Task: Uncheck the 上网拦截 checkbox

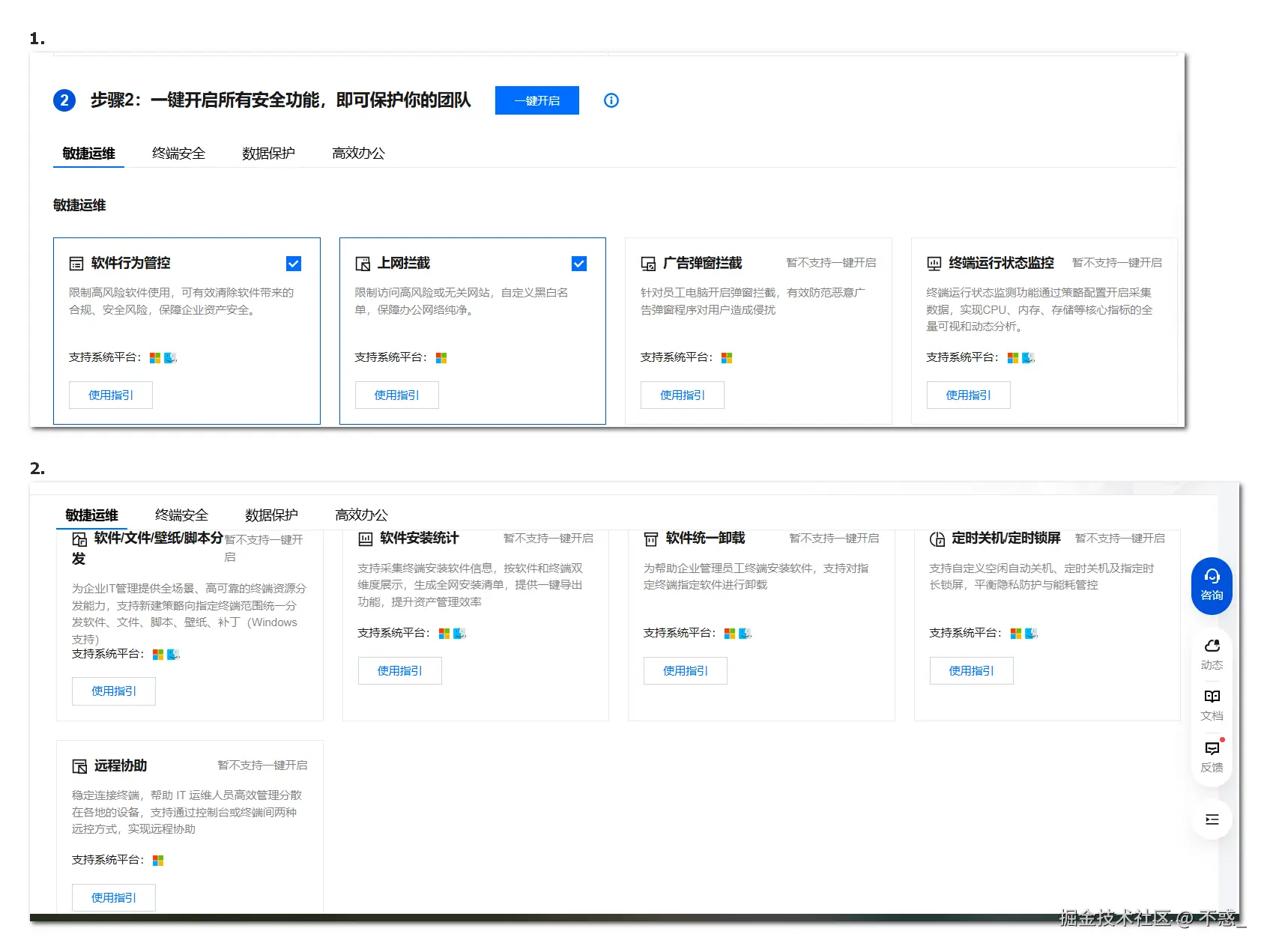Action: 579,264
